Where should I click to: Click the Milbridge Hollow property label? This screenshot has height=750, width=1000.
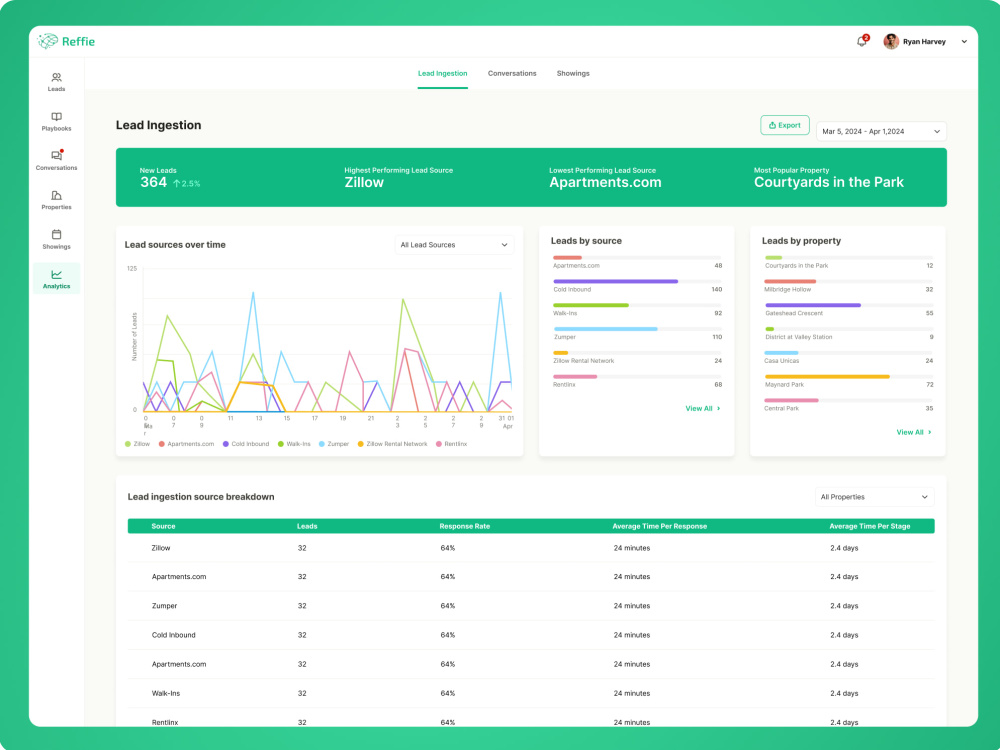pyautogui.click(x=788, y=290)
